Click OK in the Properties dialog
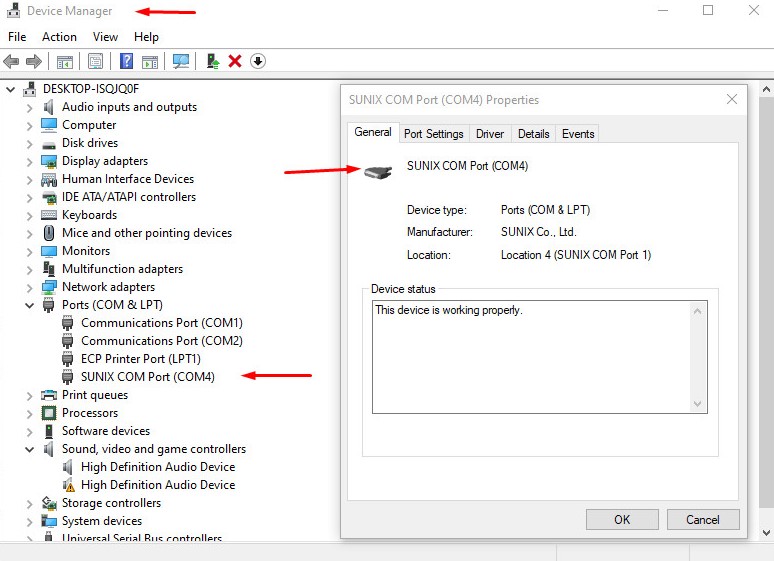Viewport: 774px width, 561px height. pyautogui.click(x=622, y=520)
